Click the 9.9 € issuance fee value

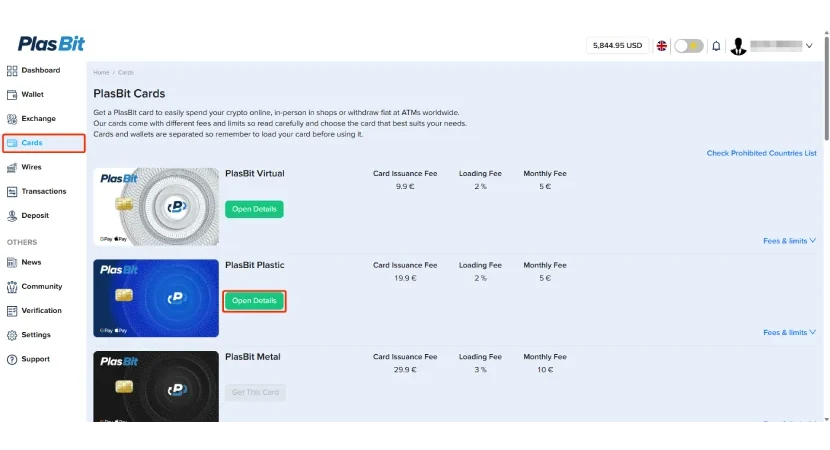click(x=405, y=187)
